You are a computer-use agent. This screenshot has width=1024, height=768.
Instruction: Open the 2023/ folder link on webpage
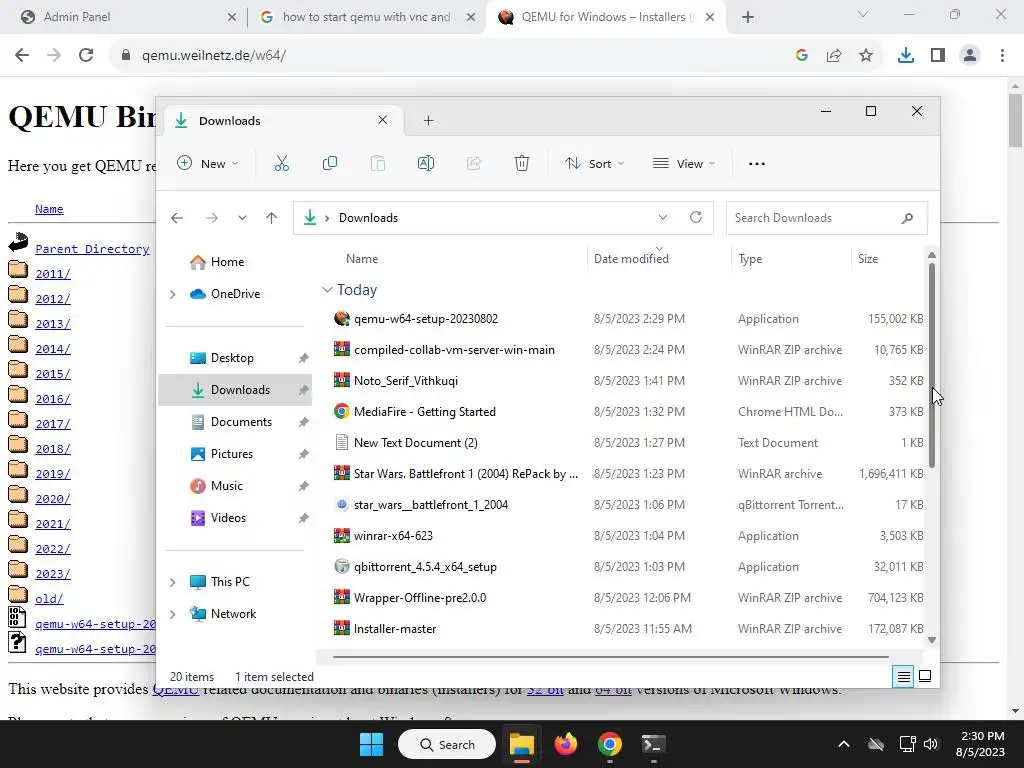(x=53, y=574)
